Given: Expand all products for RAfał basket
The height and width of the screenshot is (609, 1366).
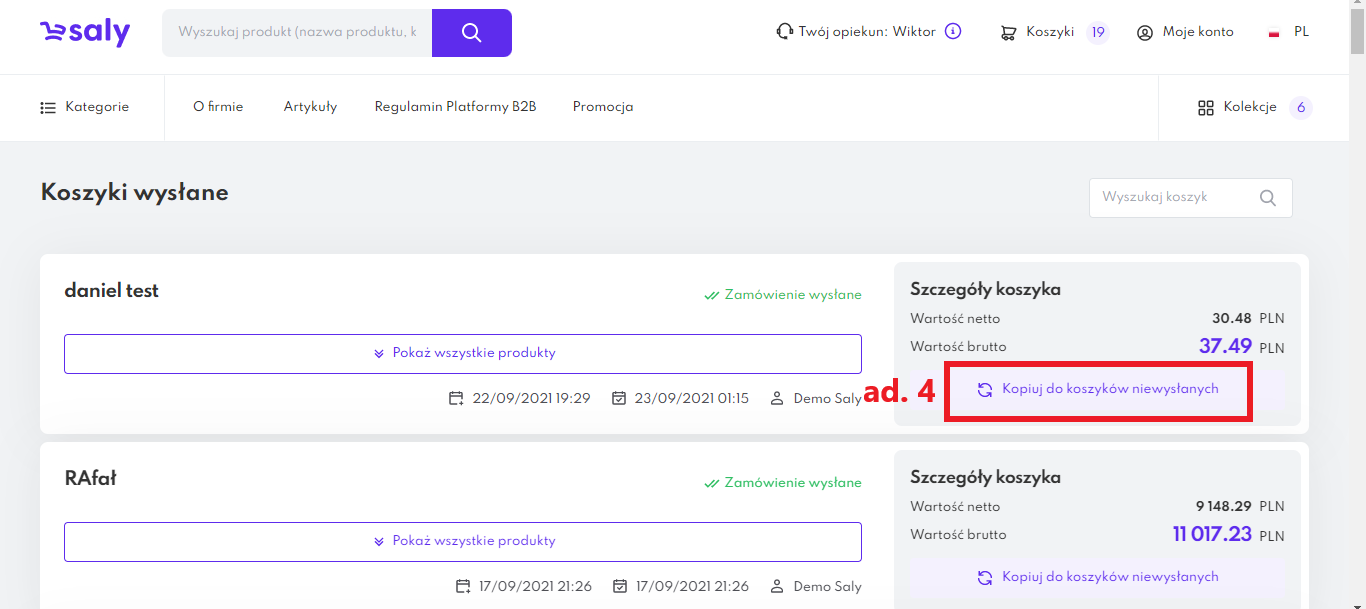Looking at the screenshot, I should (463, 541).
